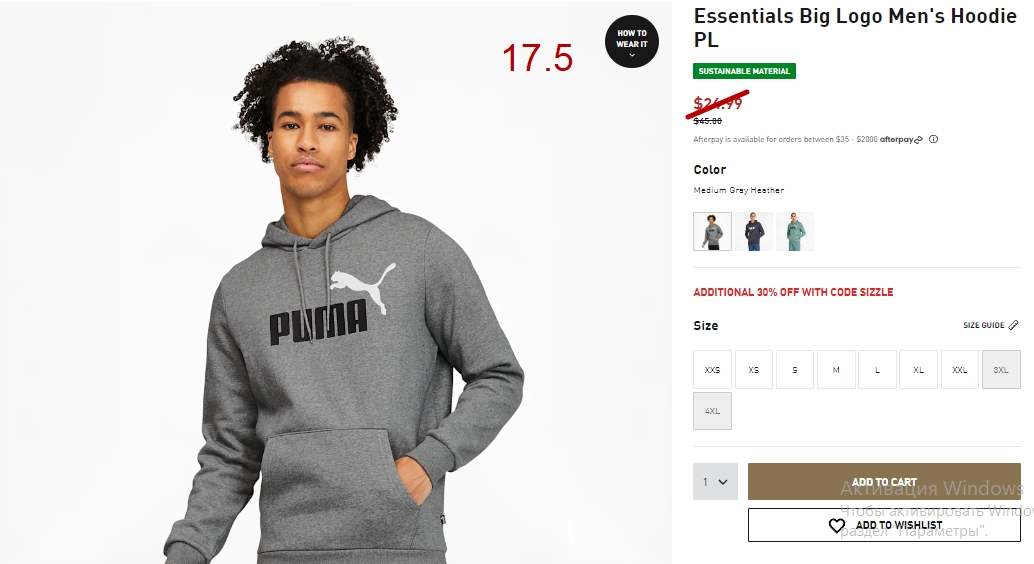Click the heart wishlist icon
The width and height of the screenshot is (1034, 564).
(x=837, y=525)
